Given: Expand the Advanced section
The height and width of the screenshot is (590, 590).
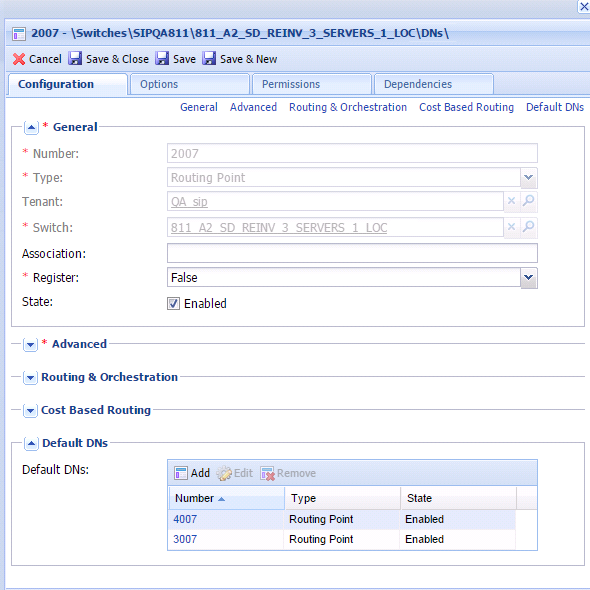Looking at the screenshot, I should [30, 344].
